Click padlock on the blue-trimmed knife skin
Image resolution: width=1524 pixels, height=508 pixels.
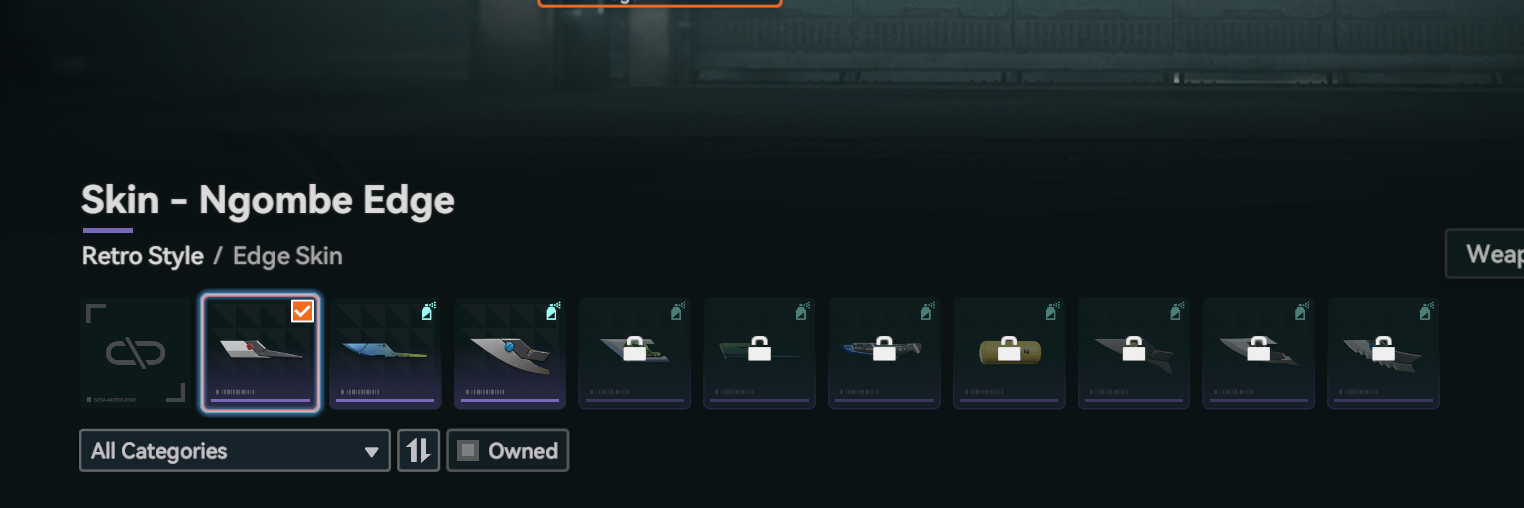coord(884,348)
